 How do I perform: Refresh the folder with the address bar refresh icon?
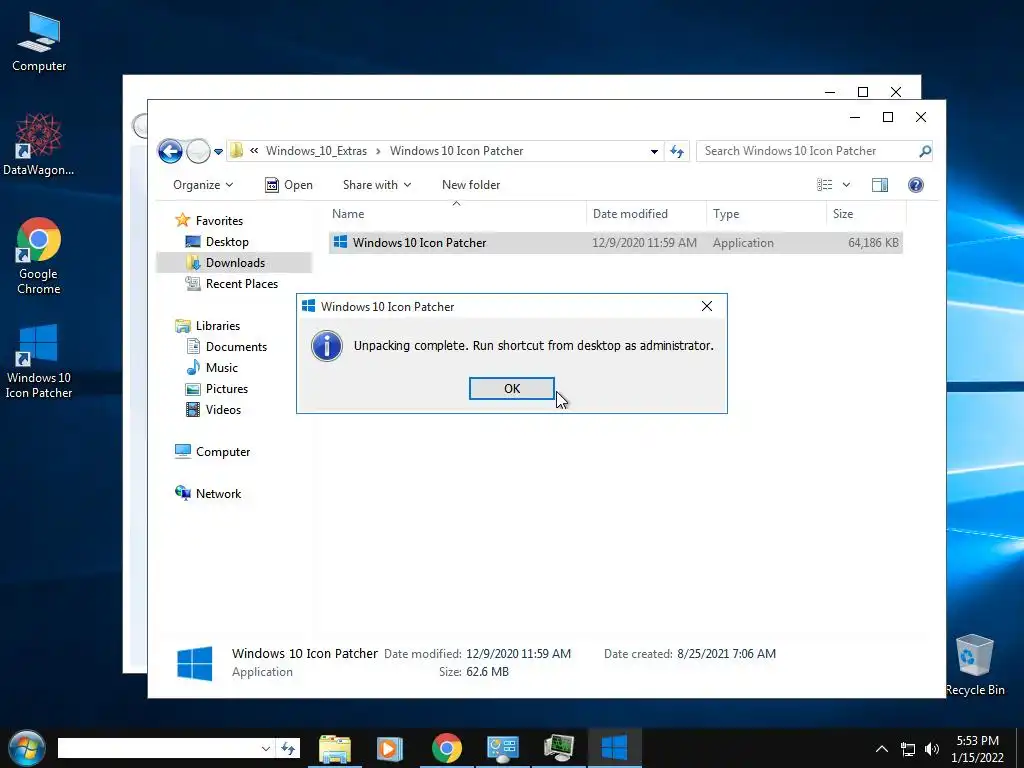(x=677, y=152)
